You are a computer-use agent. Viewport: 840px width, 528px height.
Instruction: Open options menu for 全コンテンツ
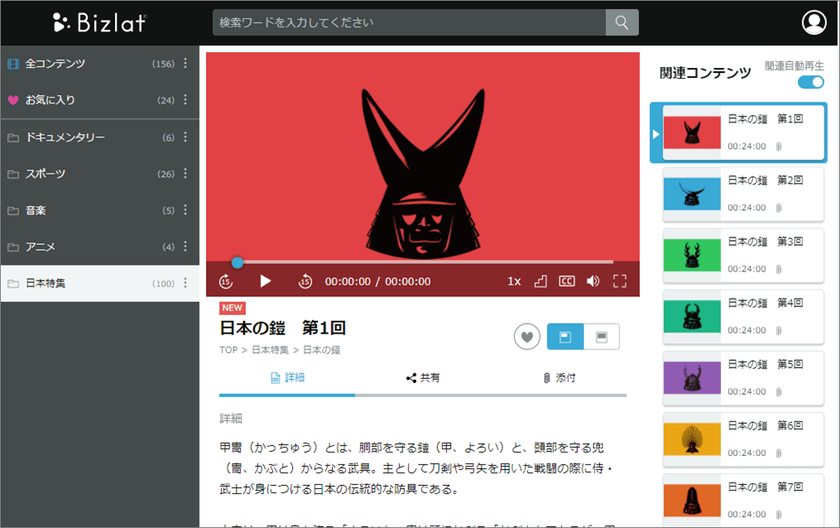pos(185,64)
